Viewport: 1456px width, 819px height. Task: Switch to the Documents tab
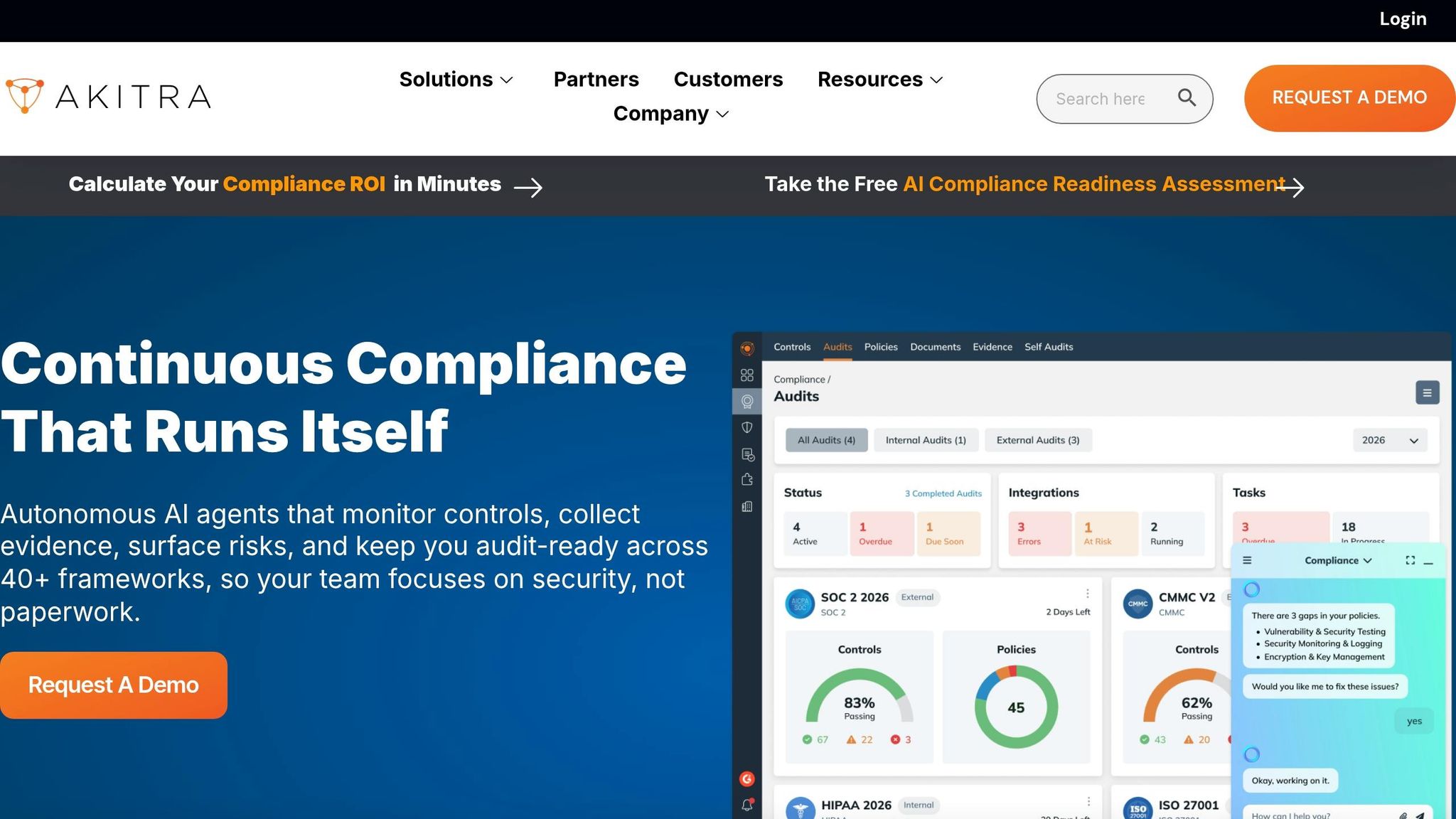(x=935, y=347)
